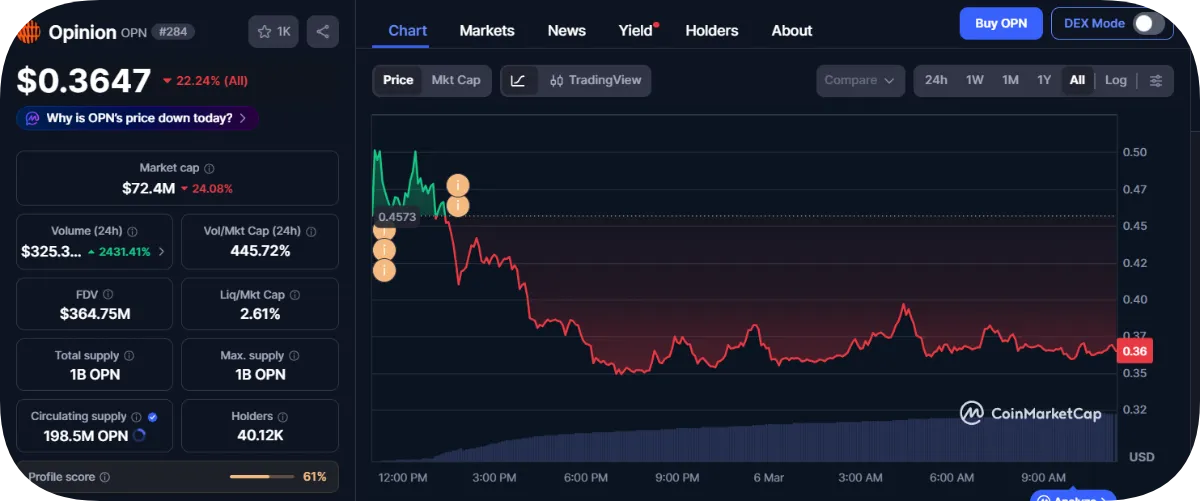Open the Yield tab

click(636, 30)
